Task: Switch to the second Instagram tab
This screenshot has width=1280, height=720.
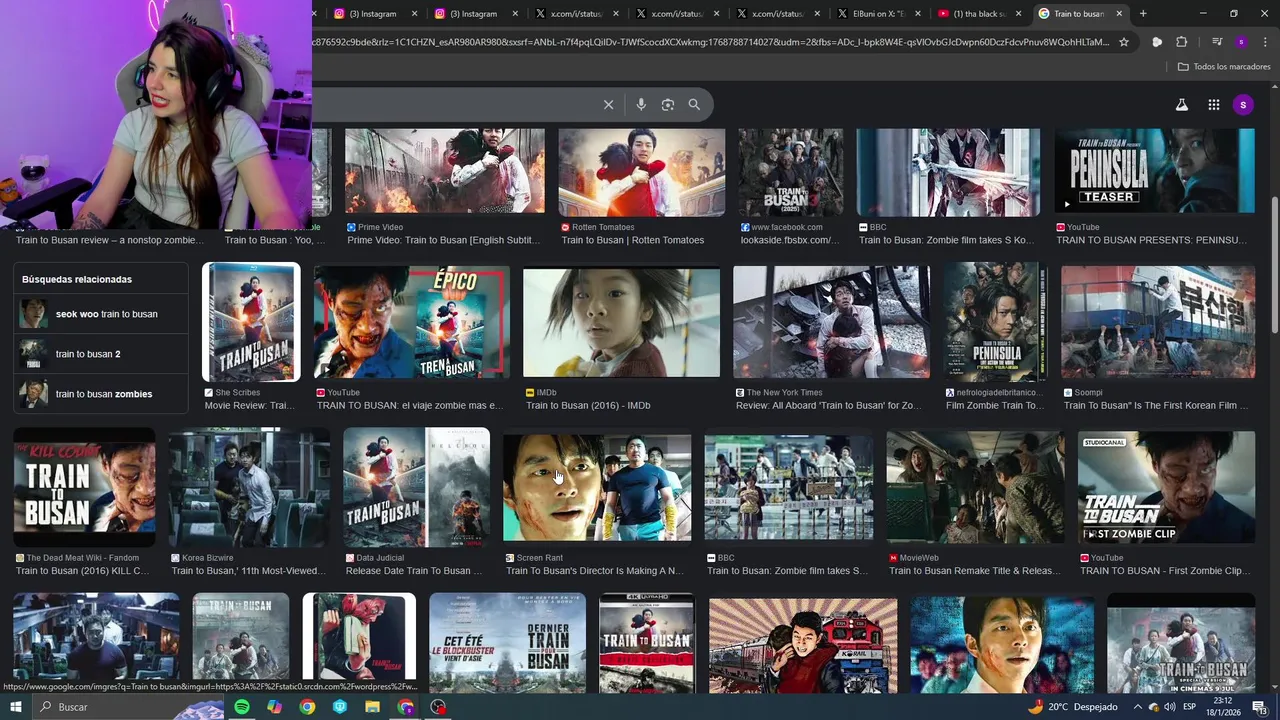Action: click(x=473, y=14)
